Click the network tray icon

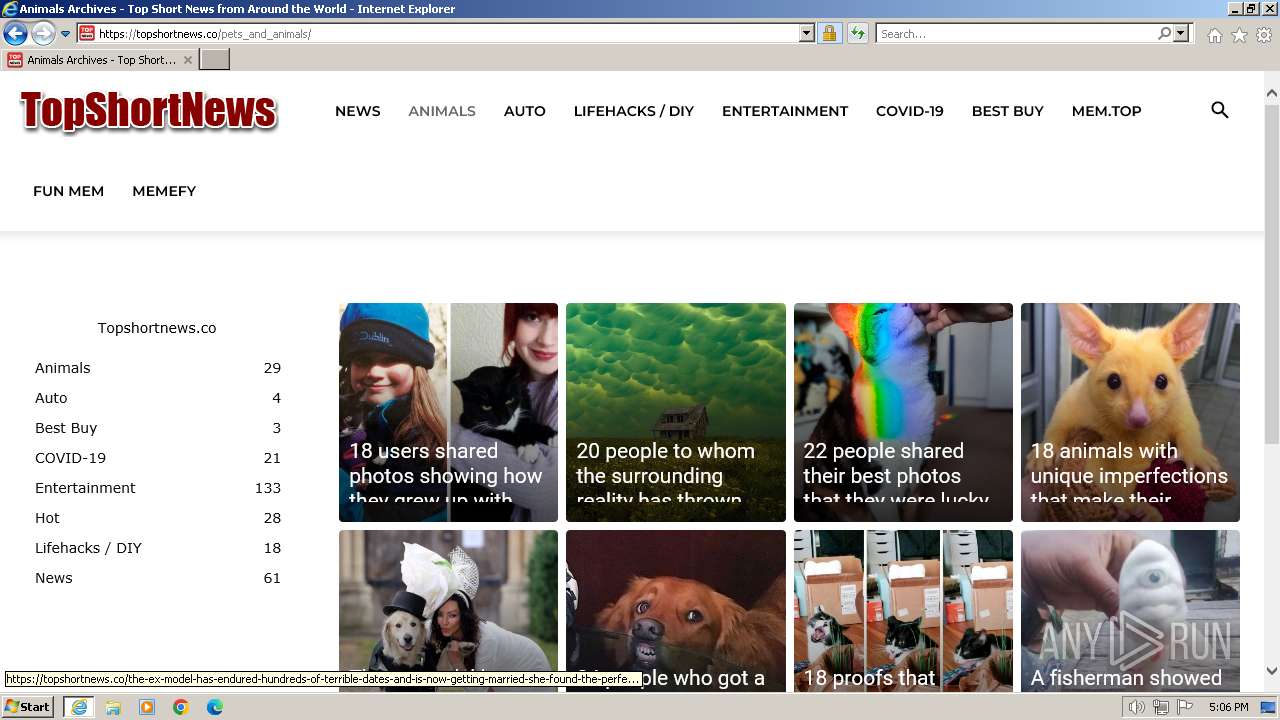coord(1160,707)
